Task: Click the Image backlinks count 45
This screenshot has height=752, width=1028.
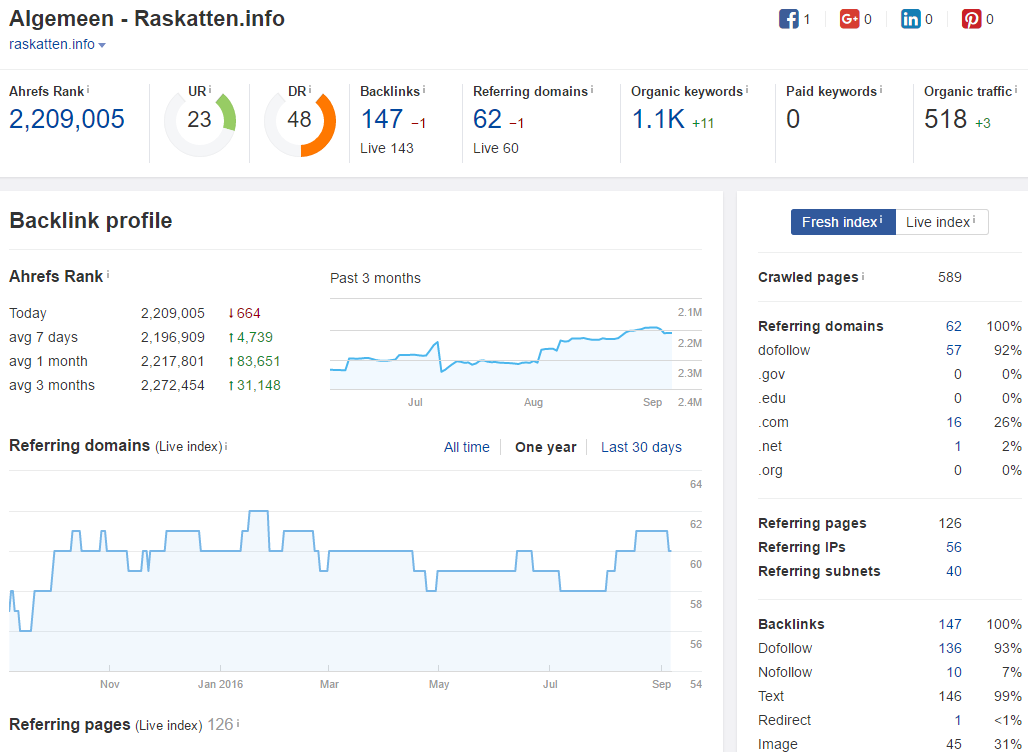Action: [x=954, y=744]
